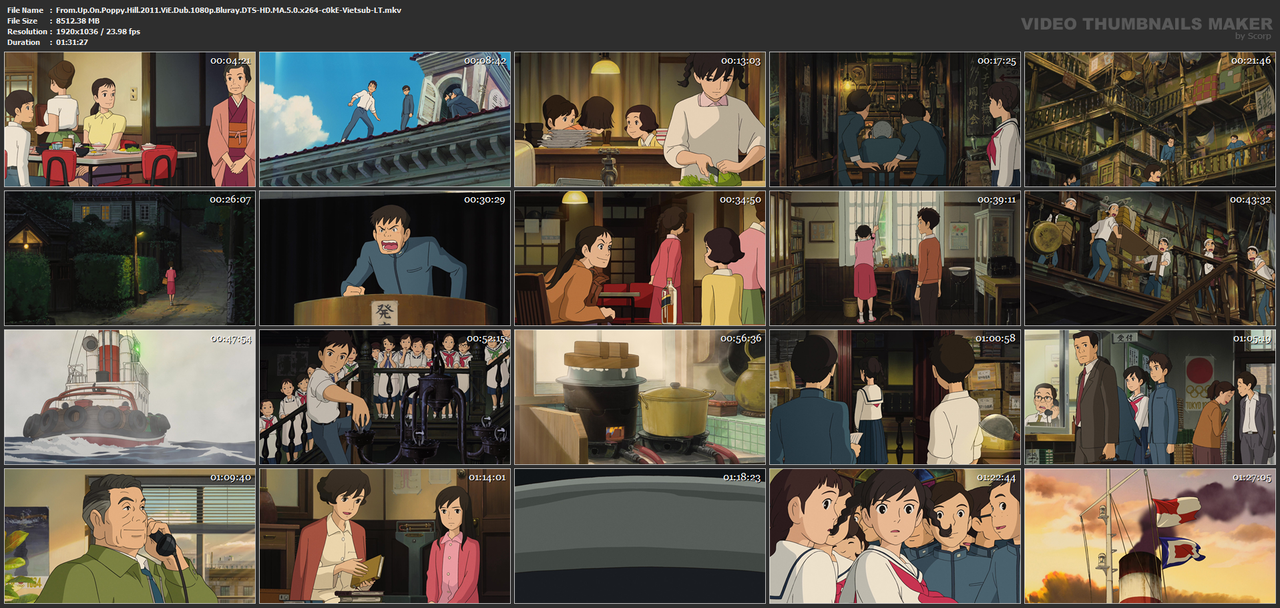The width and height of the screenshot is (1280, 608).
Task: Click the 'Resolution' header label
Action: pos(25,31)
